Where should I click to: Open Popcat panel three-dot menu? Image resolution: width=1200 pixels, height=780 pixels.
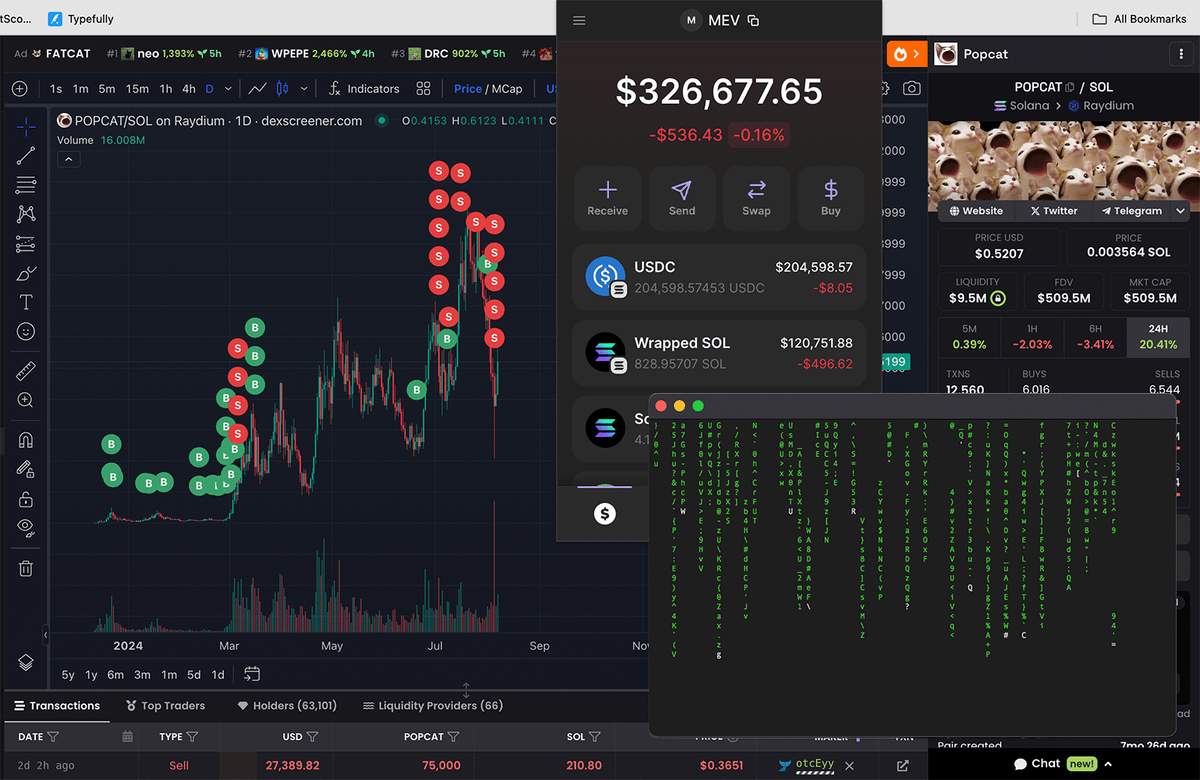pos(1181,54)
